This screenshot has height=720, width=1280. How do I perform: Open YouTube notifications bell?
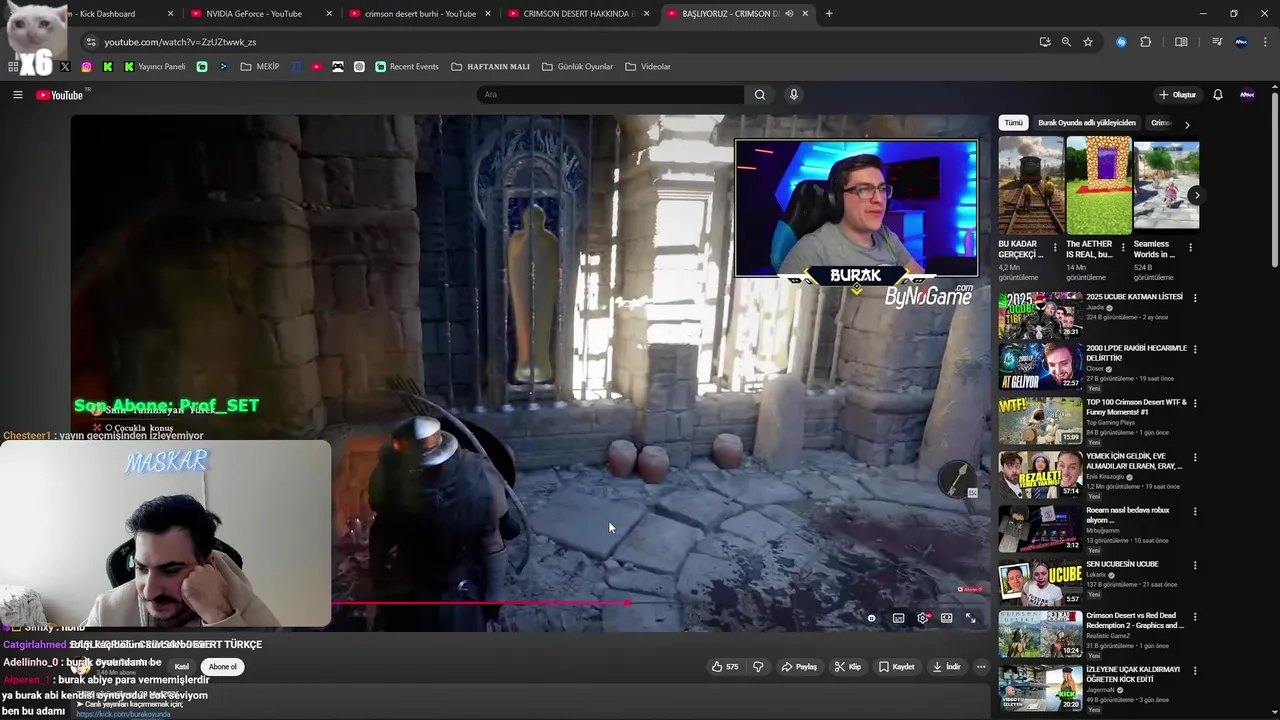pos(1218,95)
